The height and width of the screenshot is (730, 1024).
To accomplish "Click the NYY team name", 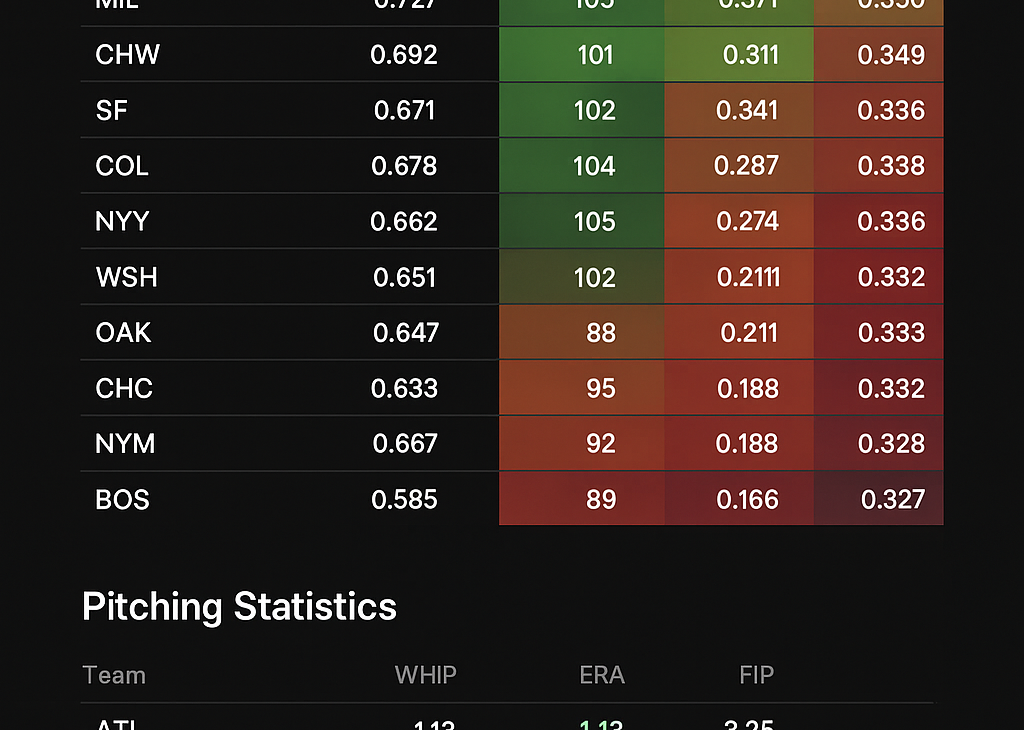I will (x=123, y=221).
